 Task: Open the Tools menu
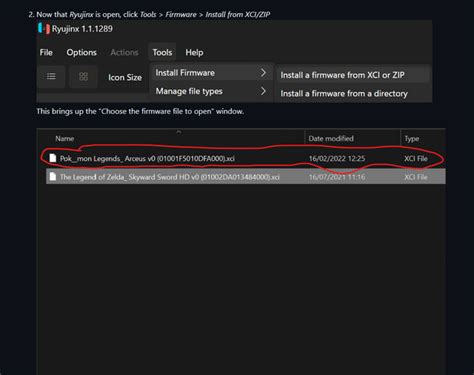pyautogui.click(x=162, y=52)
